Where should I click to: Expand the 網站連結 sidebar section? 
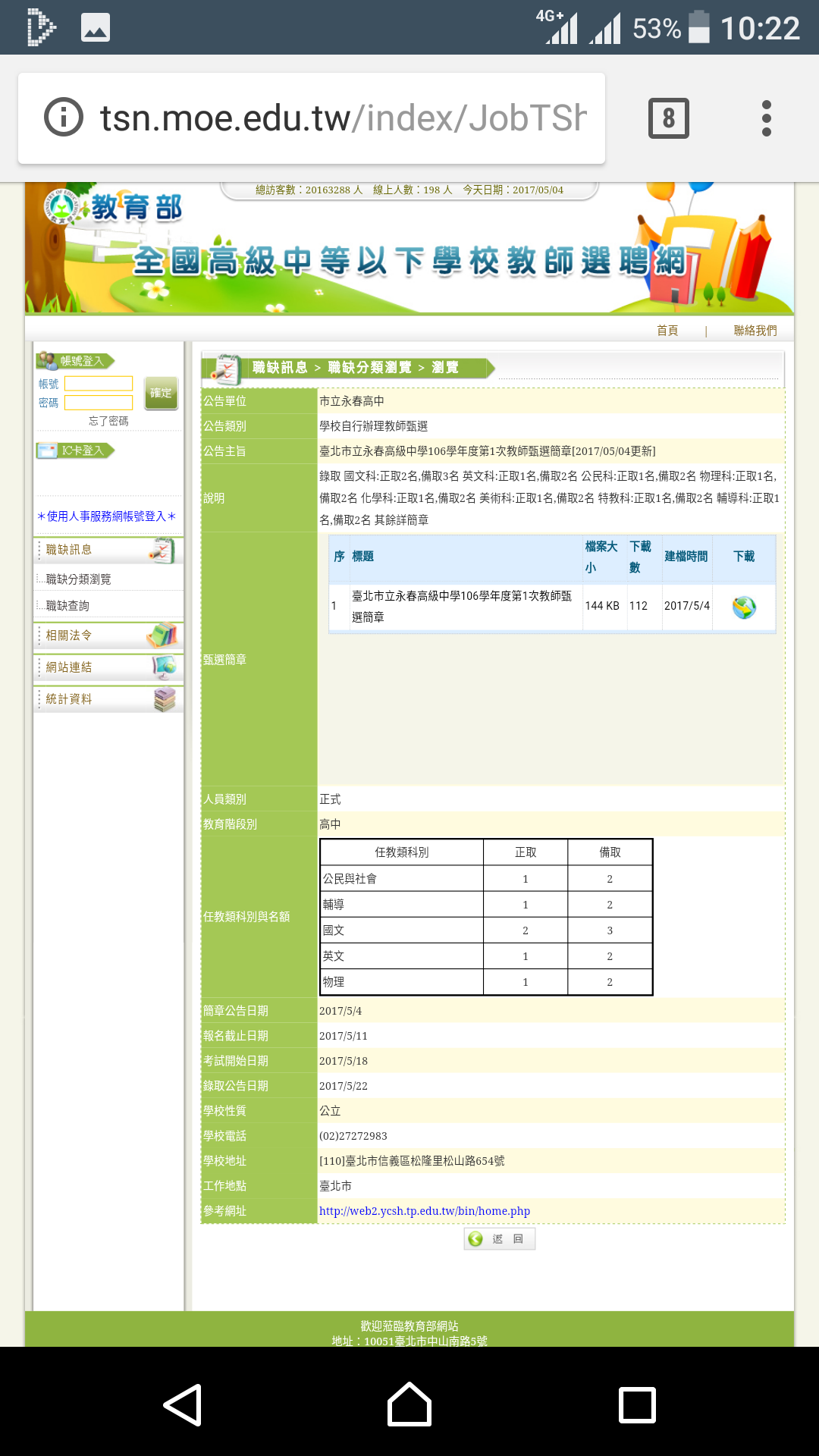pyautogui.click(x=108, y=667)
